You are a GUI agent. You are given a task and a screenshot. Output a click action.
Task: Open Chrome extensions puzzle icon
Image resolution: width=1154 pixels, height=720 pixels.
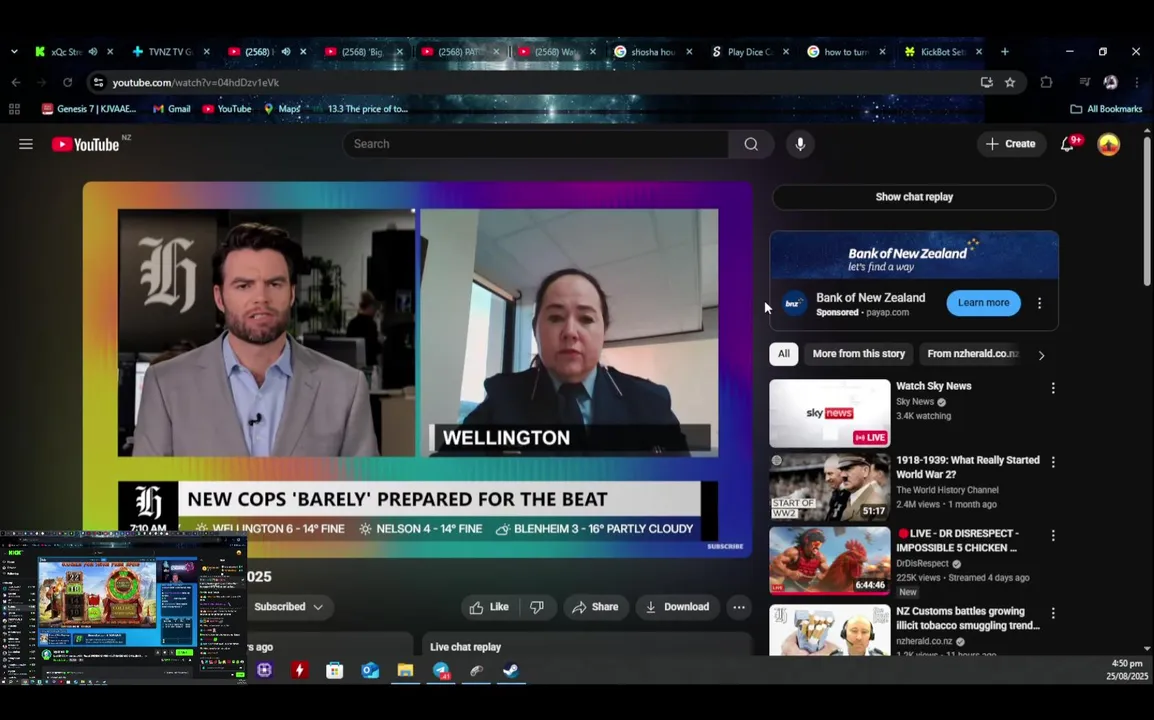[1046, 82]
